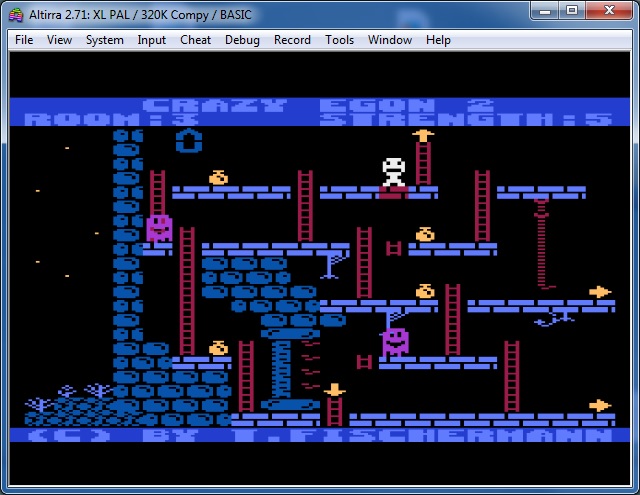Click the white Egon character sprite
Image resolution: width=640 pixels, height=495 pixels.
393,172
